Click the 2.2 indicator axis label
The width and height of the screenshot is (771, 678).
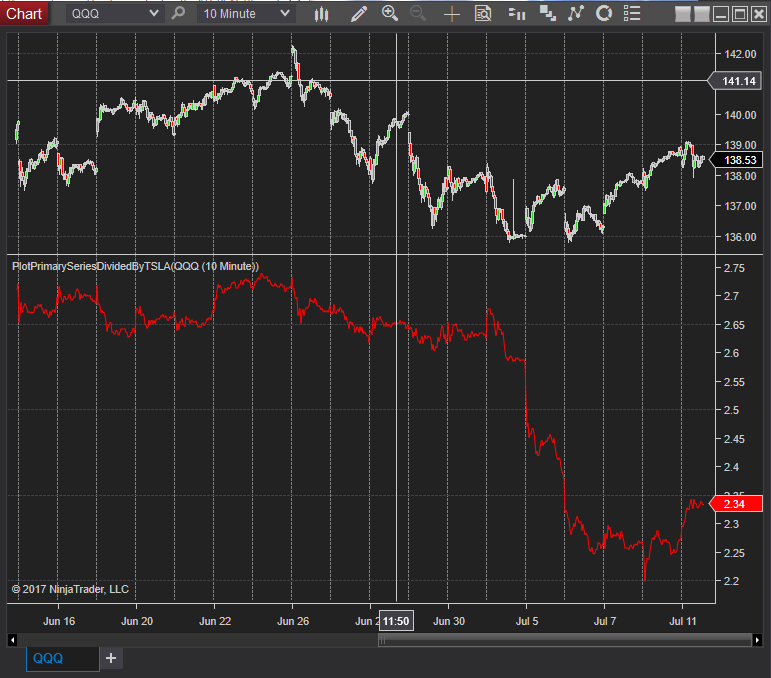(731, 581)
